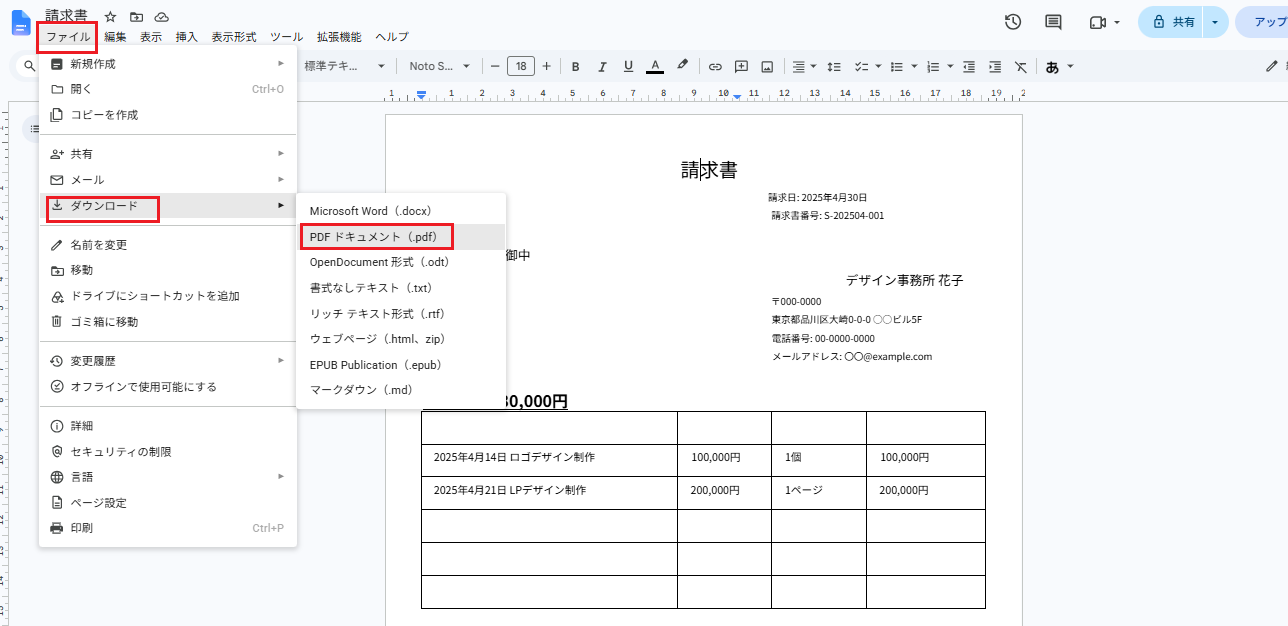Add a comment with comment icon

tap(741, 67)
